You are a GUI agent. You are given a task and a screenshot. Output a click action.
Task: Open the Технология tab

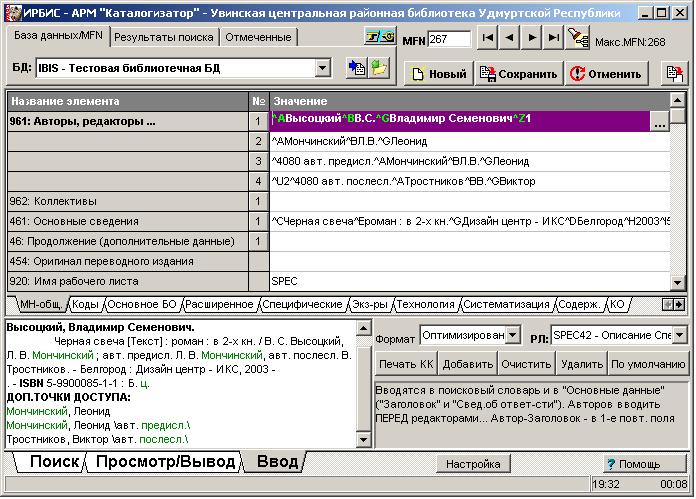click(x=426, y=305)
